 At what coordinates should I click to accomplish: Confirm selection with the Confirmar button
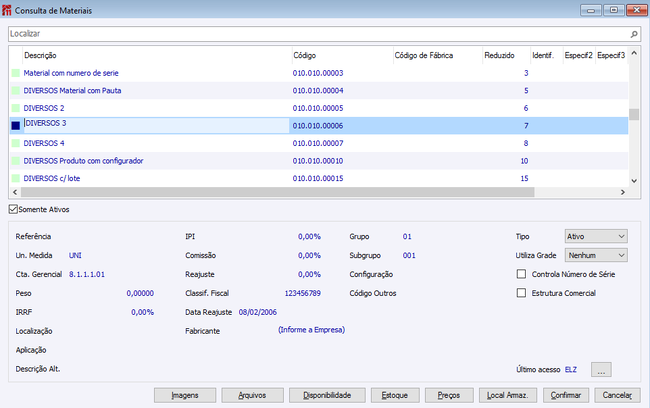pos(566,395)
